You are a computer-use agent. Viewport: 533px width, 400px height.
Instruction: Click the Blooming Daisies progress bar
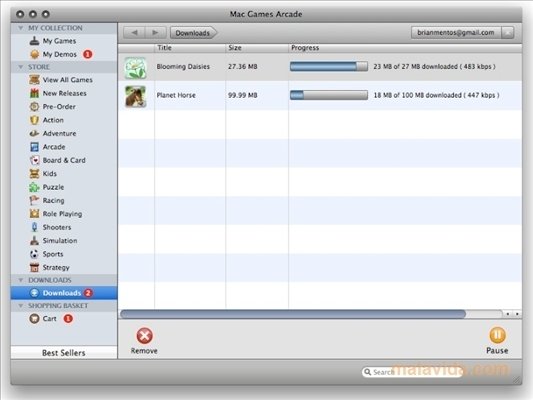[x=329, y=66]
